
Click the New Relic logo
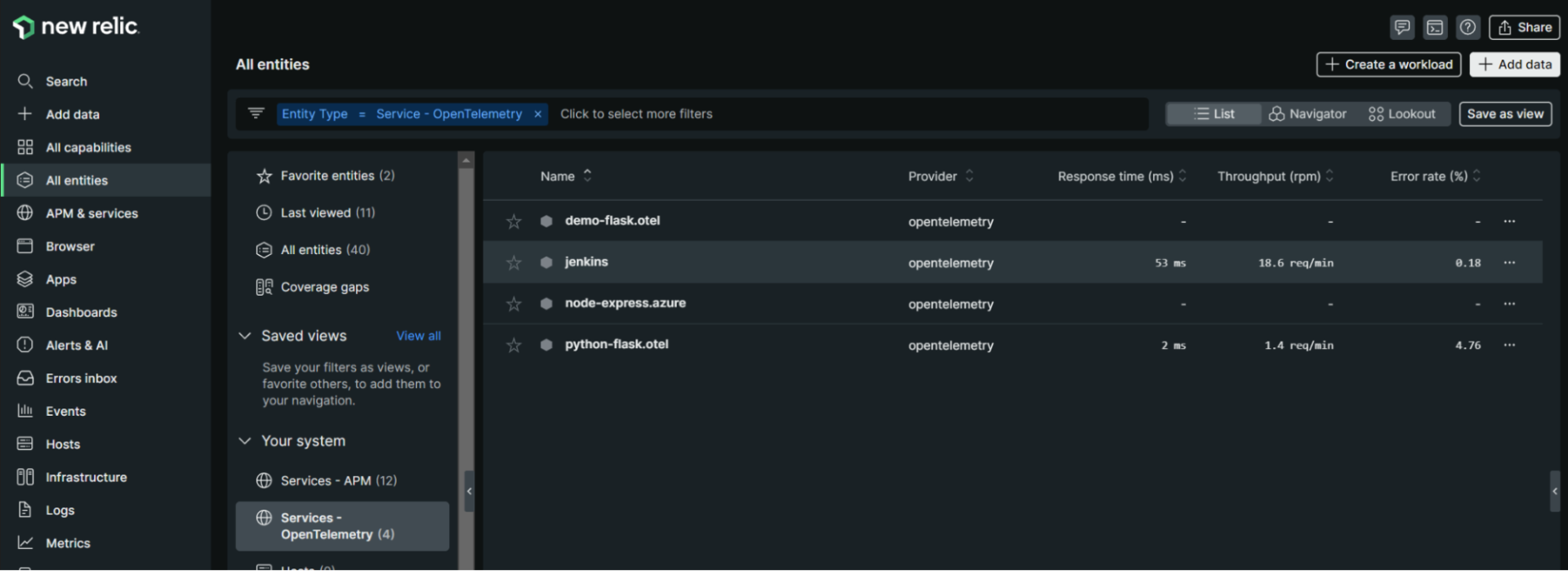click(x=76, y=27)
